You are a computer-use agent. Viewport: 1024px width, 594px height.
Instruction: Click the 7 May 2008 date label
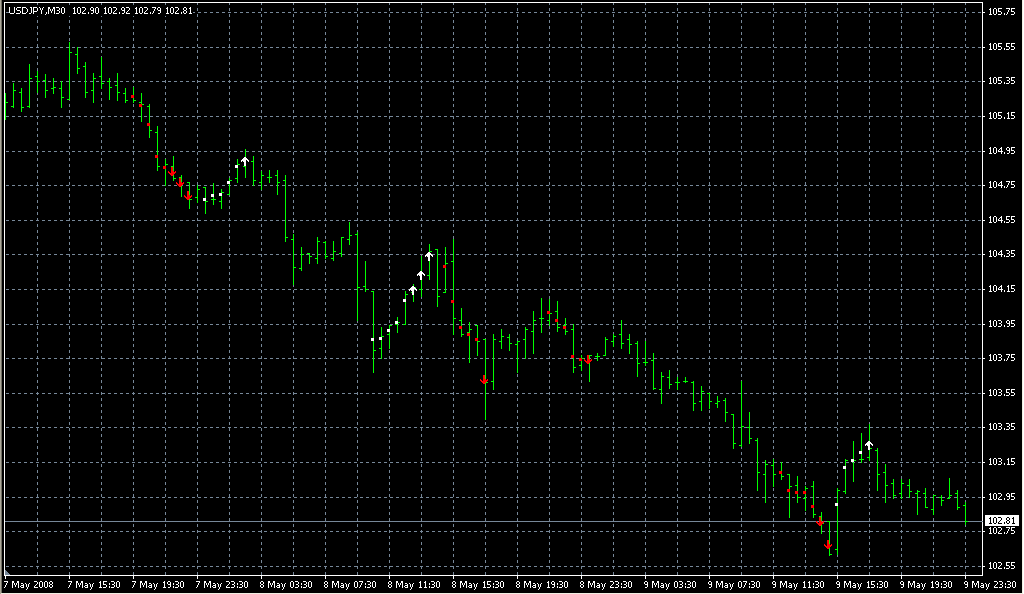click(x=31, y=584)
